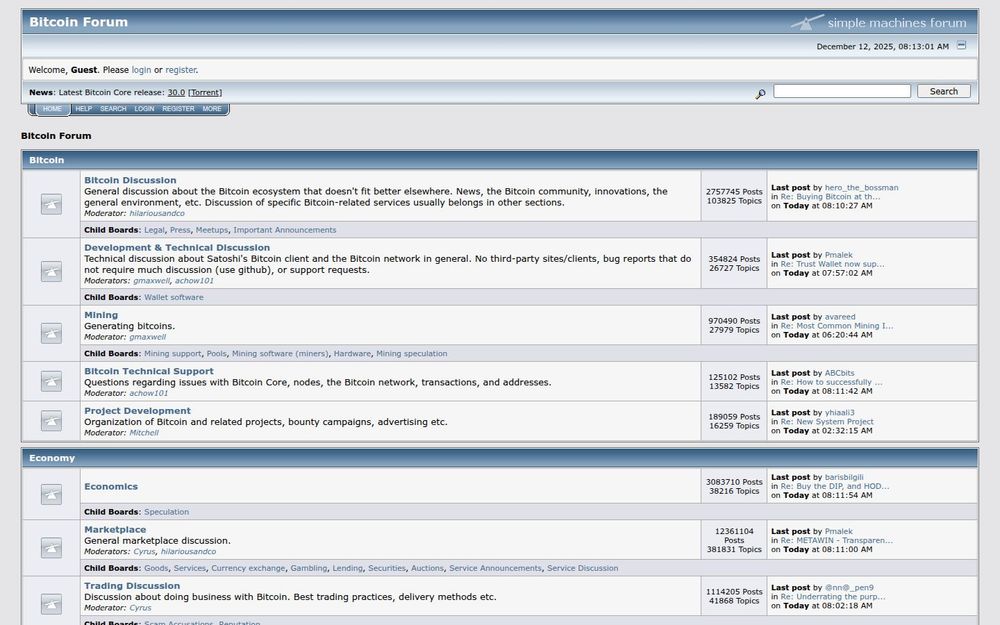Image resolution: width=1000 pixels, height=625 pixels.
Task: Open the LOGIN menu tab
Action: 144,109
